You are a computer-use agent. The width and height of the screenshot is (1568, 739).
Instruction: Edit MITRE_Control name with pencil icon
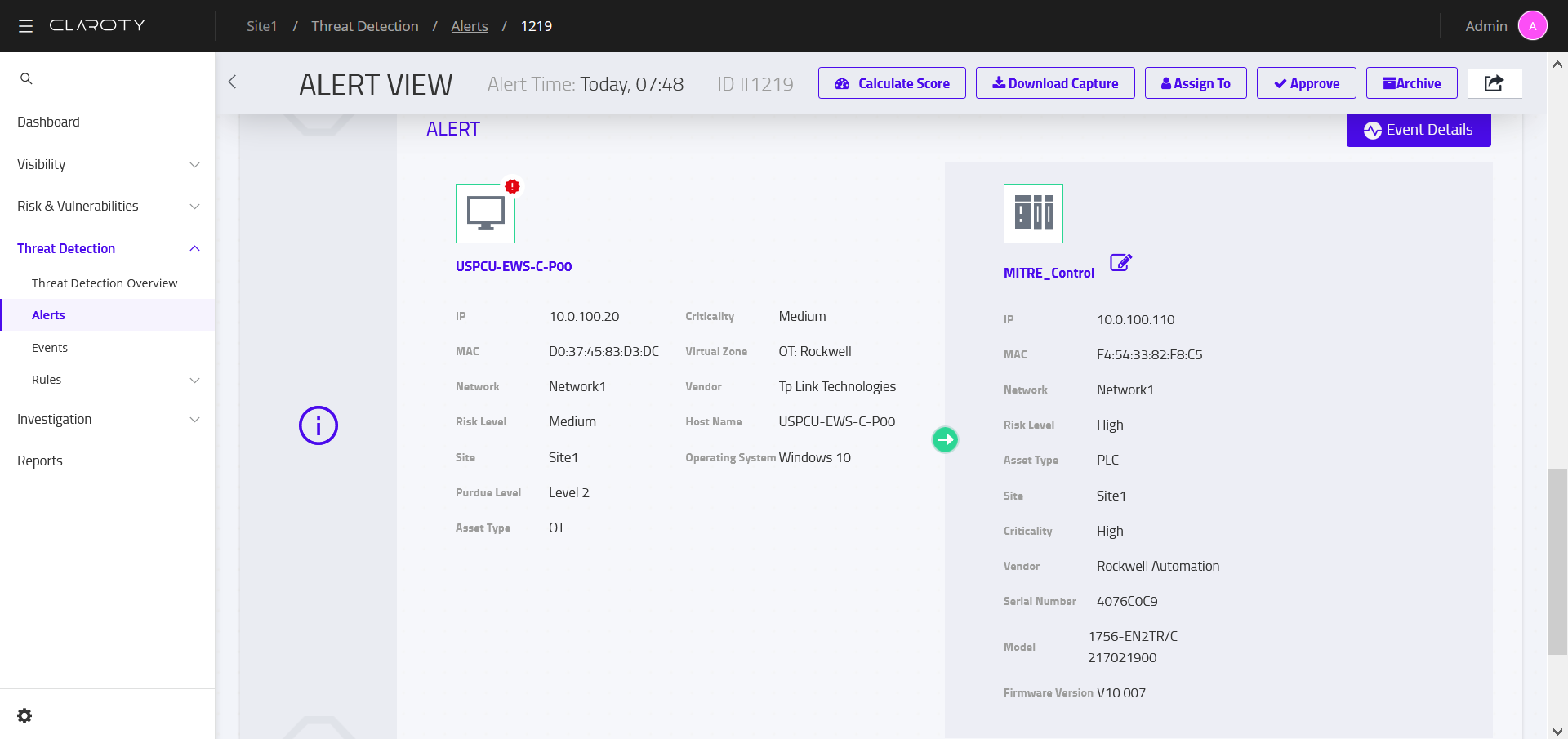click(1120, 262)
